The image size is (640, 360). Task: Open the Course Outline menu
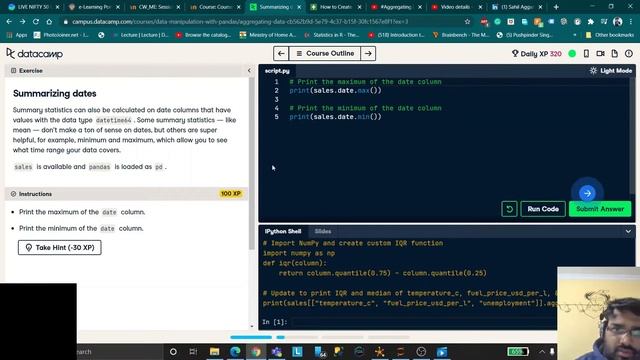tap(325, 53)
